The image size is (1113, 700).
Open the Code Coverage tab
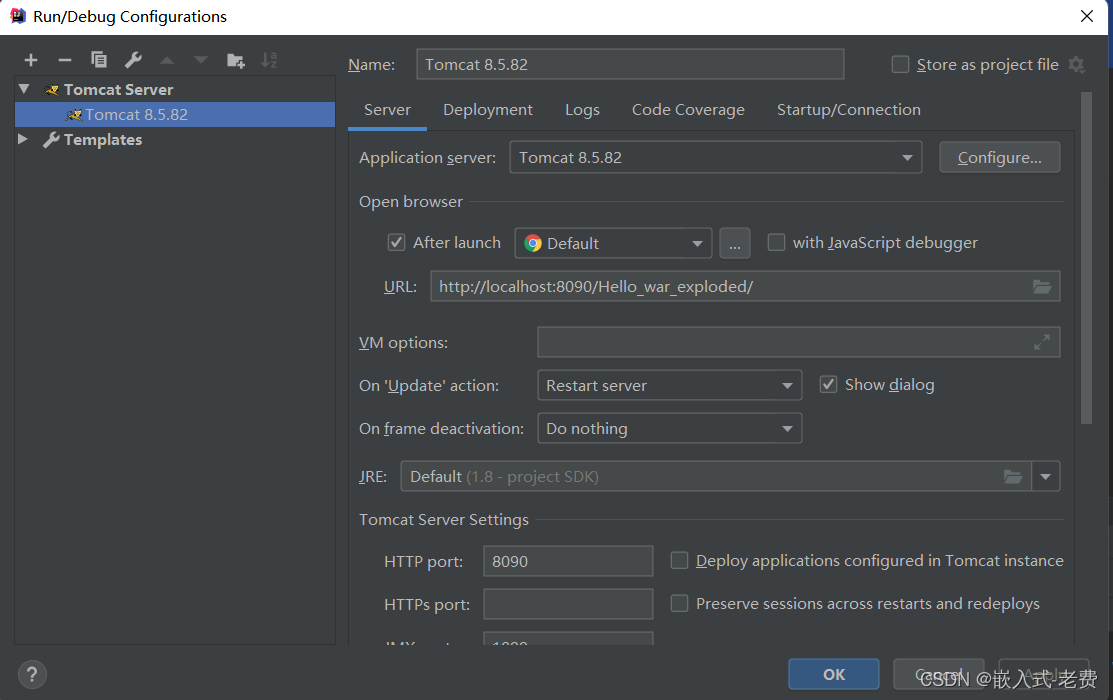tap(688, 110)
